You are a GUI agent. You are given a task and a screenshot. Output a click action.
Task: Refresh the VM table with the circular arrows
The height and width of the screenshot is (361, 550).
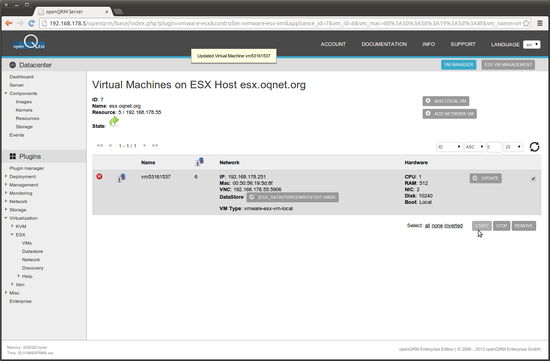pos(534,147)
